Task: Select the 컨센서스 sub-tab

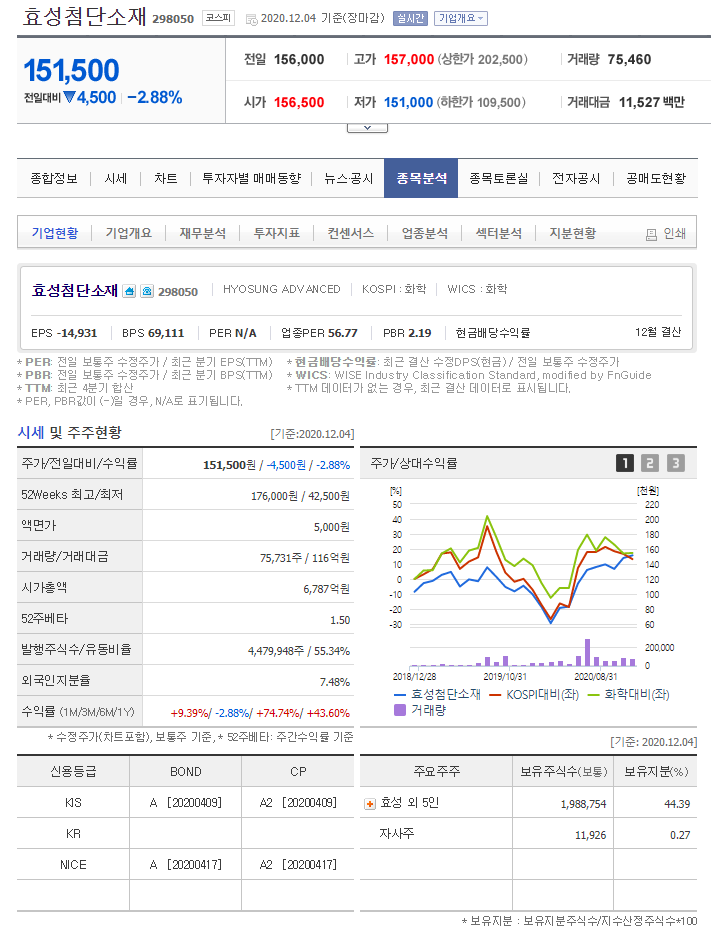Action: [x=351, y=233]
